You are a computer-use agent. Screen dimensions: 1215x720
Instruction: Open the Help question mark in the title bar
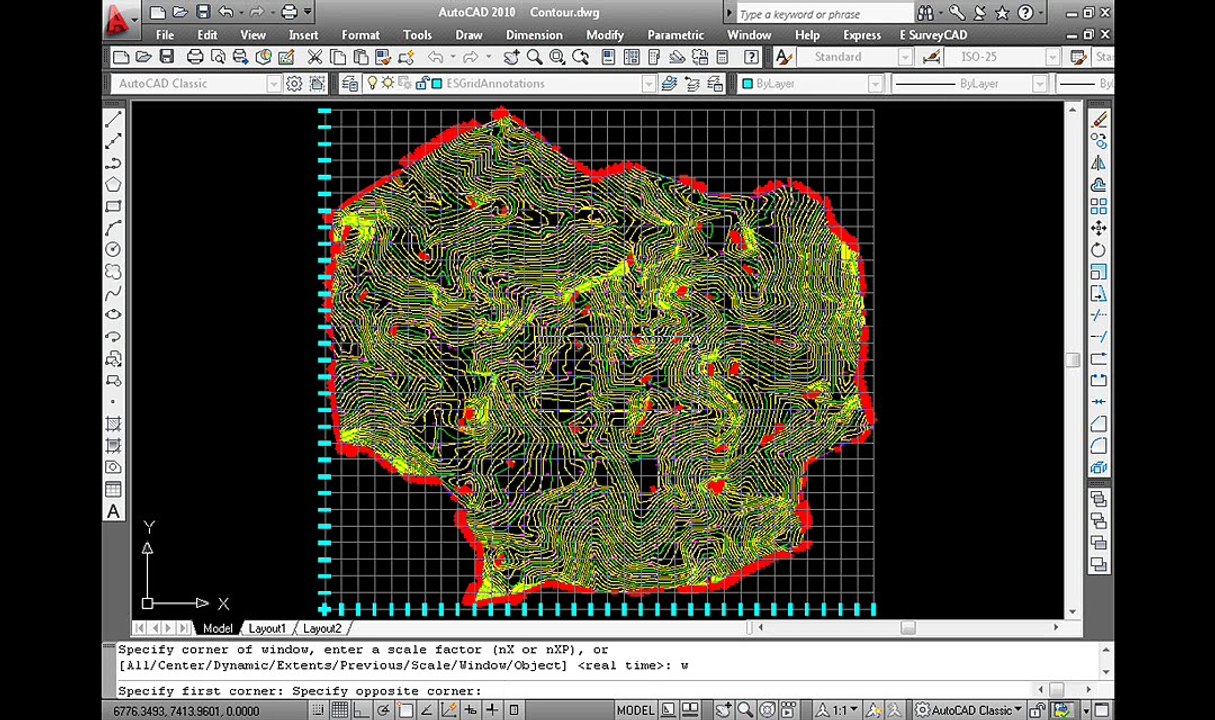[x=1026, y=13]
